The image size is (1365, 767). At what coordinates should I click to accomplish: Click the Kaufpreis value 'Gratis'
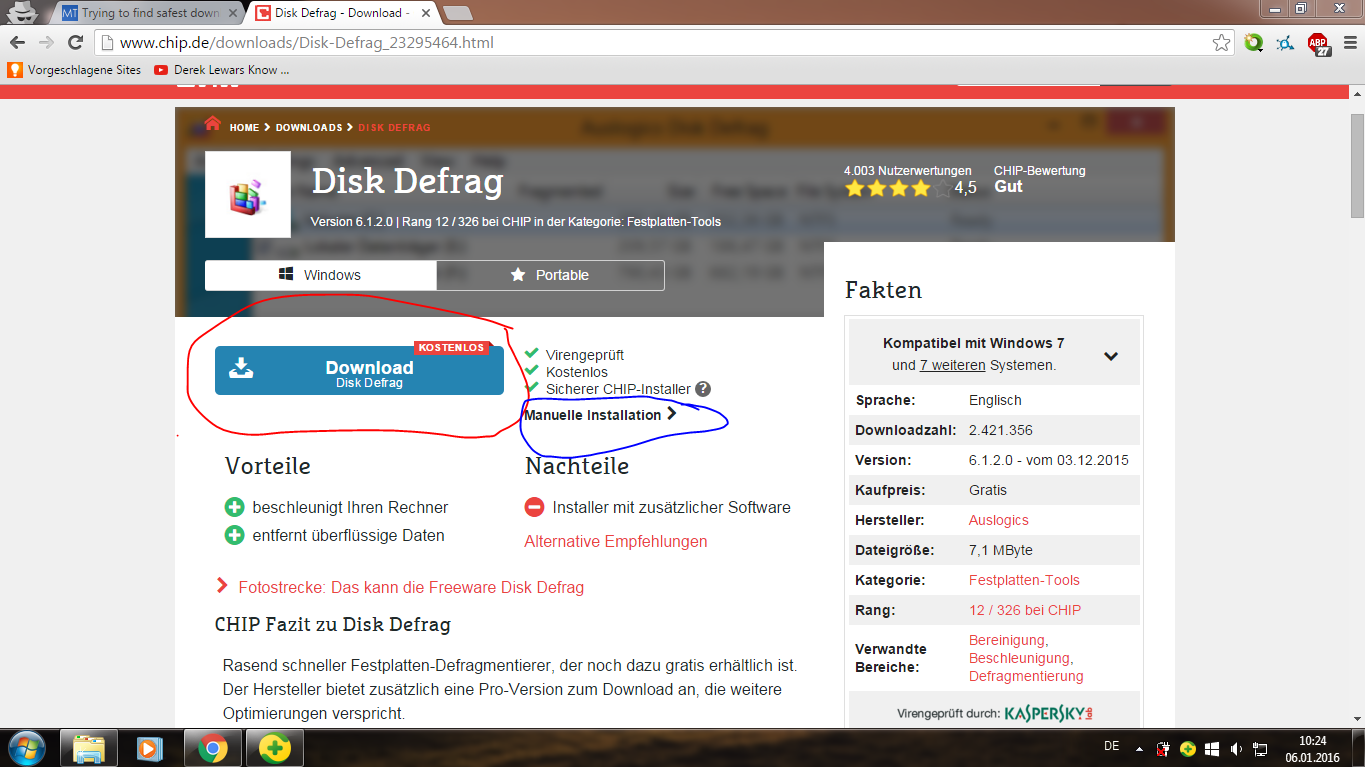click(x=988, y=490)
